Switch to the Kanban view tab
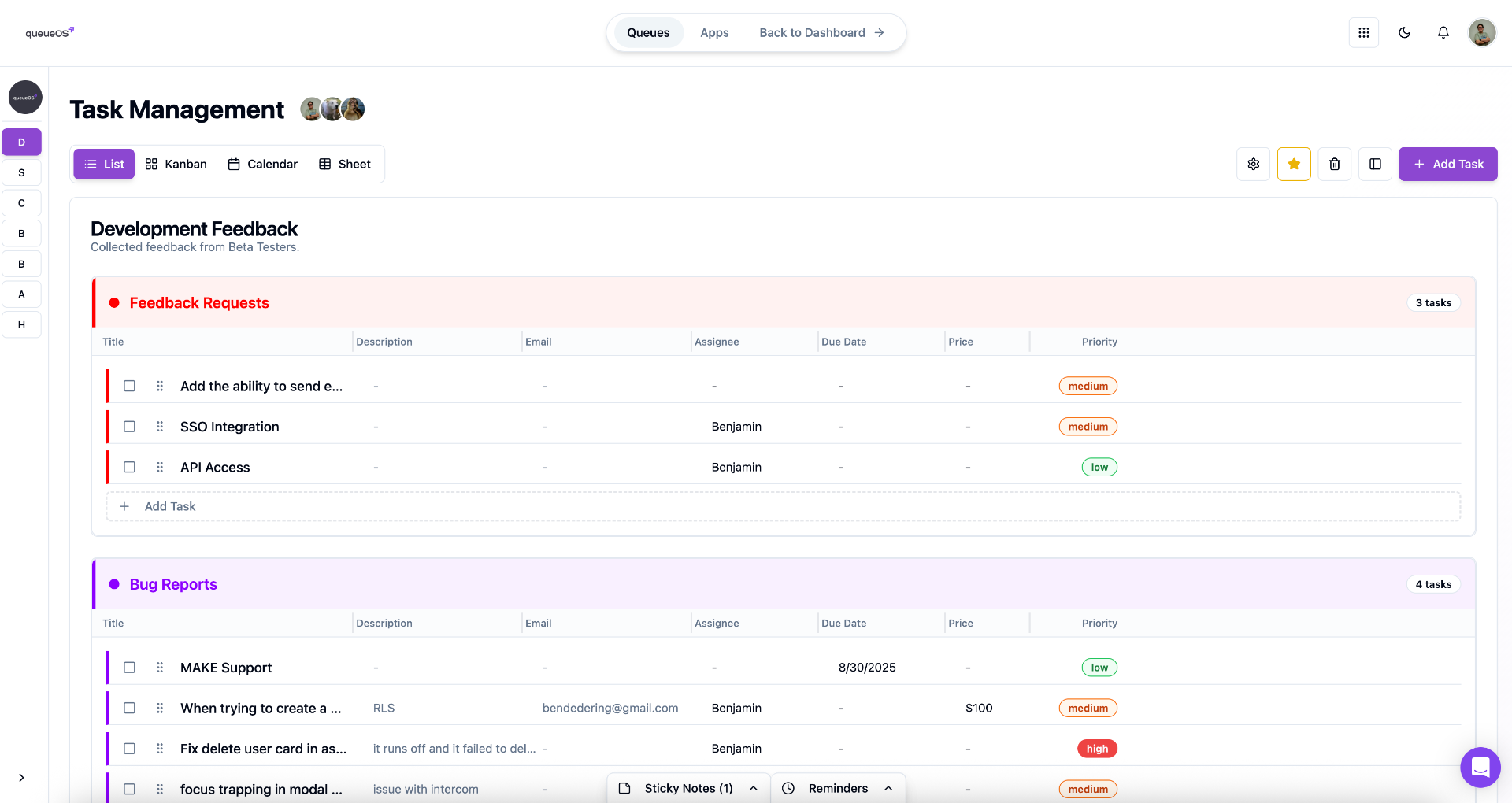The width and height of the screenshot is (1512, 803). (x=176, y=165)
